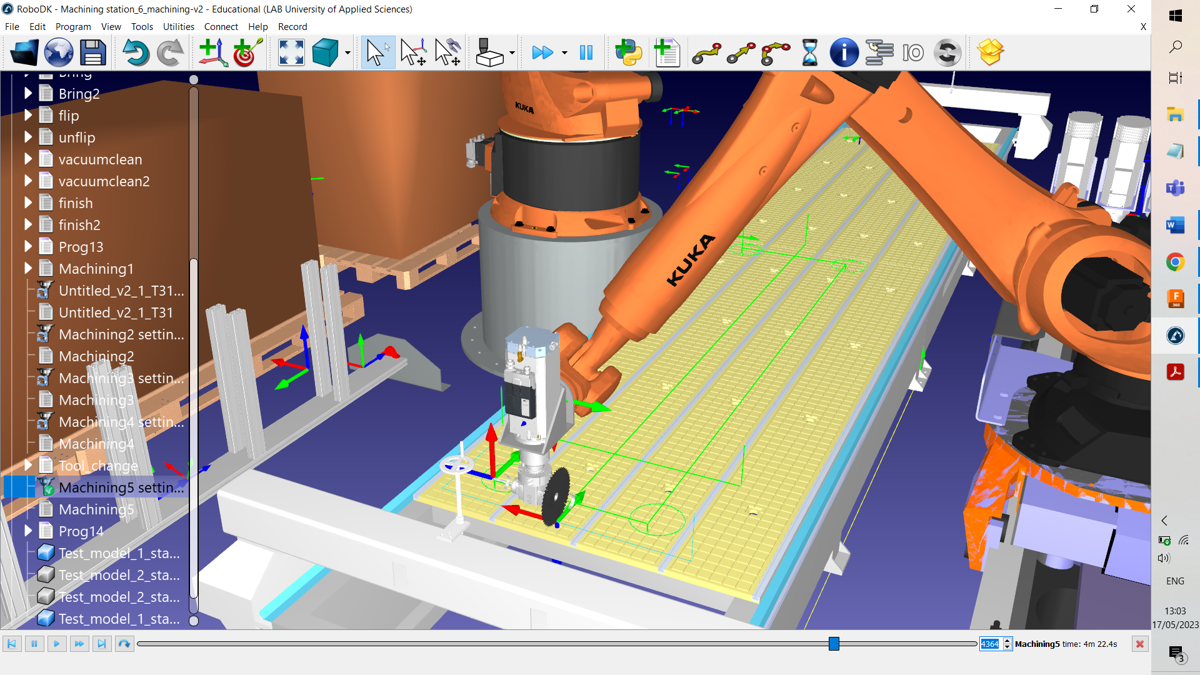The width and height of the screenshot is (1200, 675).
Task: Select Machining5 program in the tree
Action: click(96, 509)
